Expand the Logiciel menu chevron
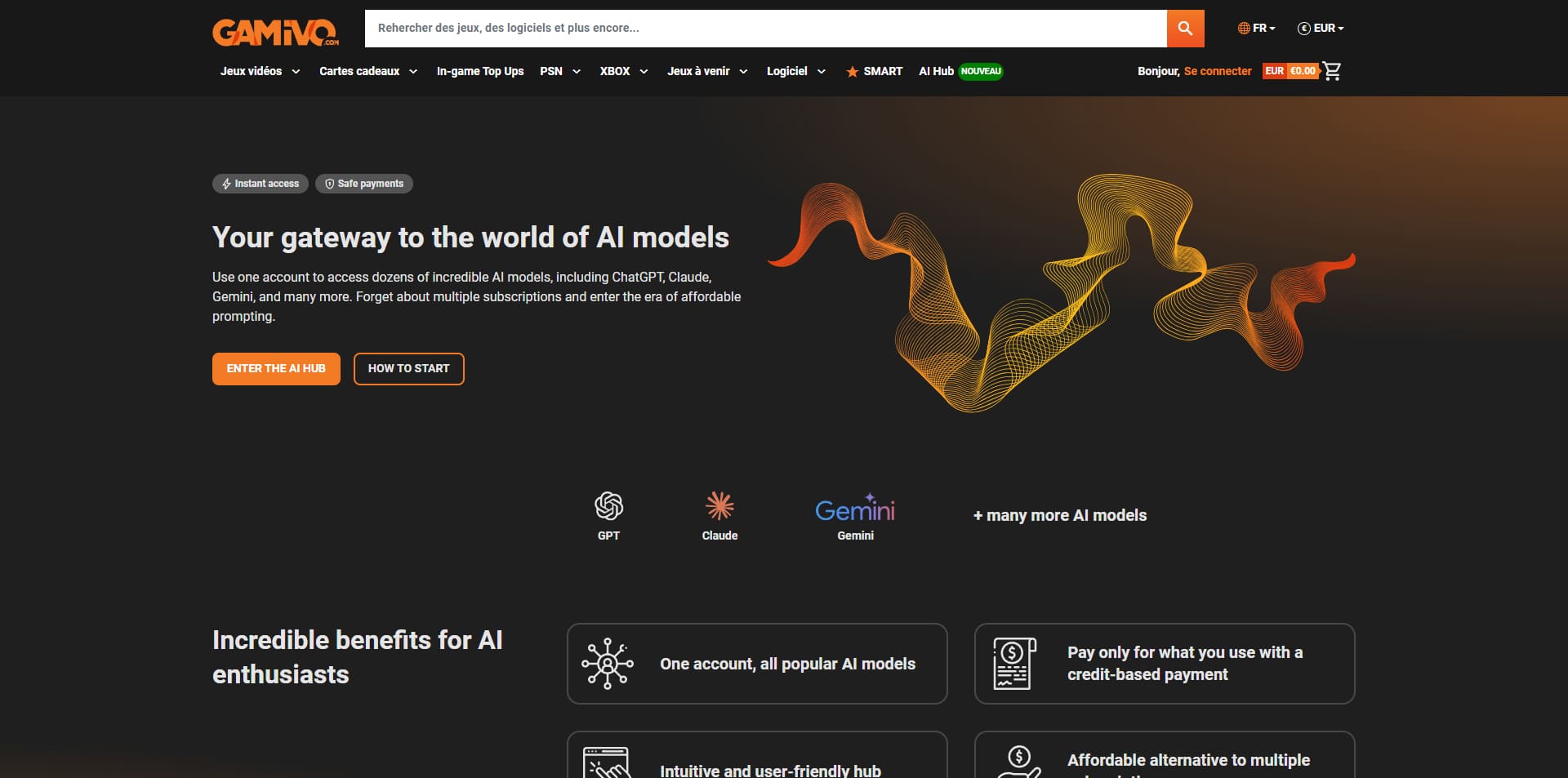Image resolution: width=1568 pixels, height=778 pixels. tap(822, 72)
